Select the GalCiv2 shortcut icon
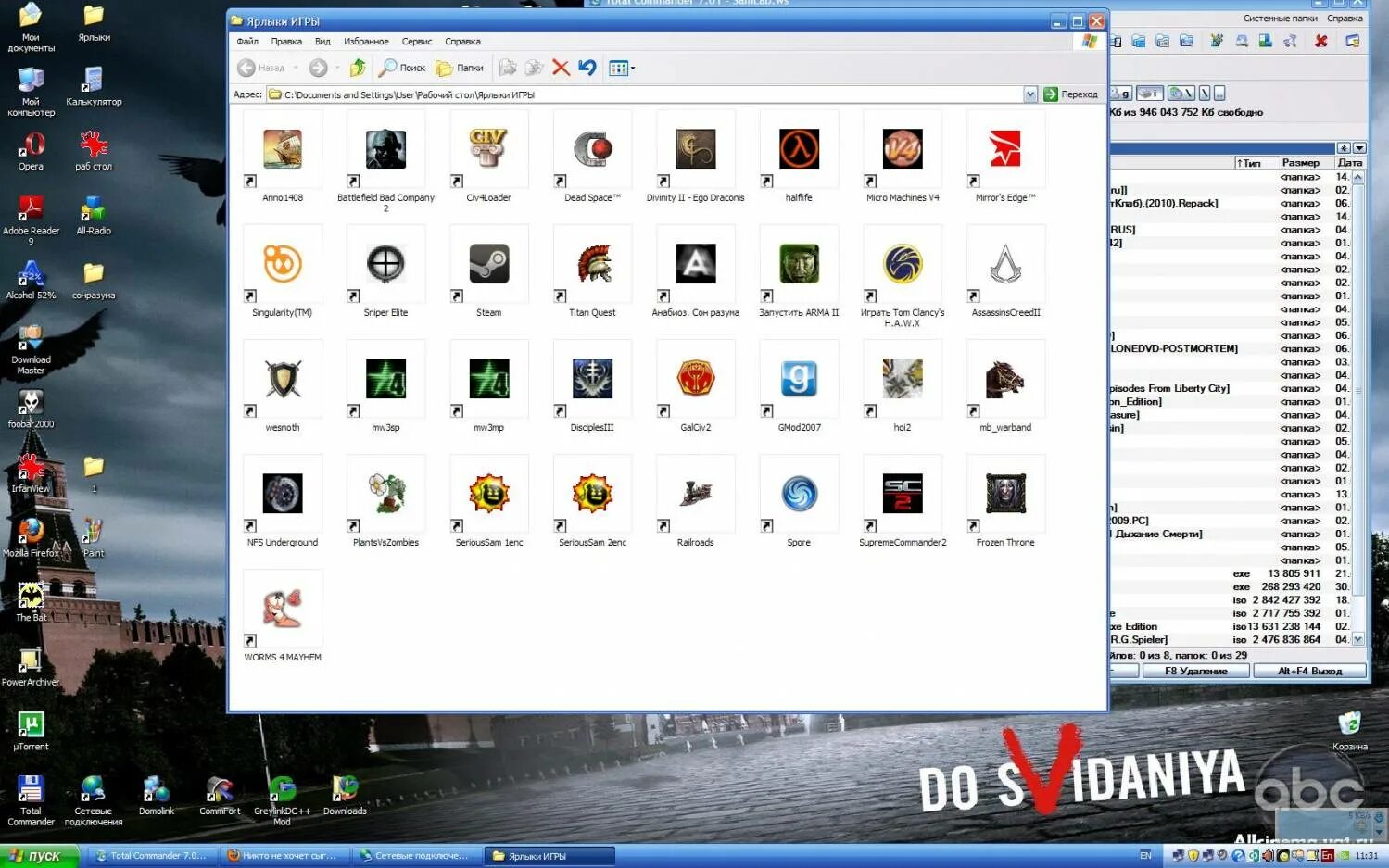1389x868 pixels. click(695, 379)
